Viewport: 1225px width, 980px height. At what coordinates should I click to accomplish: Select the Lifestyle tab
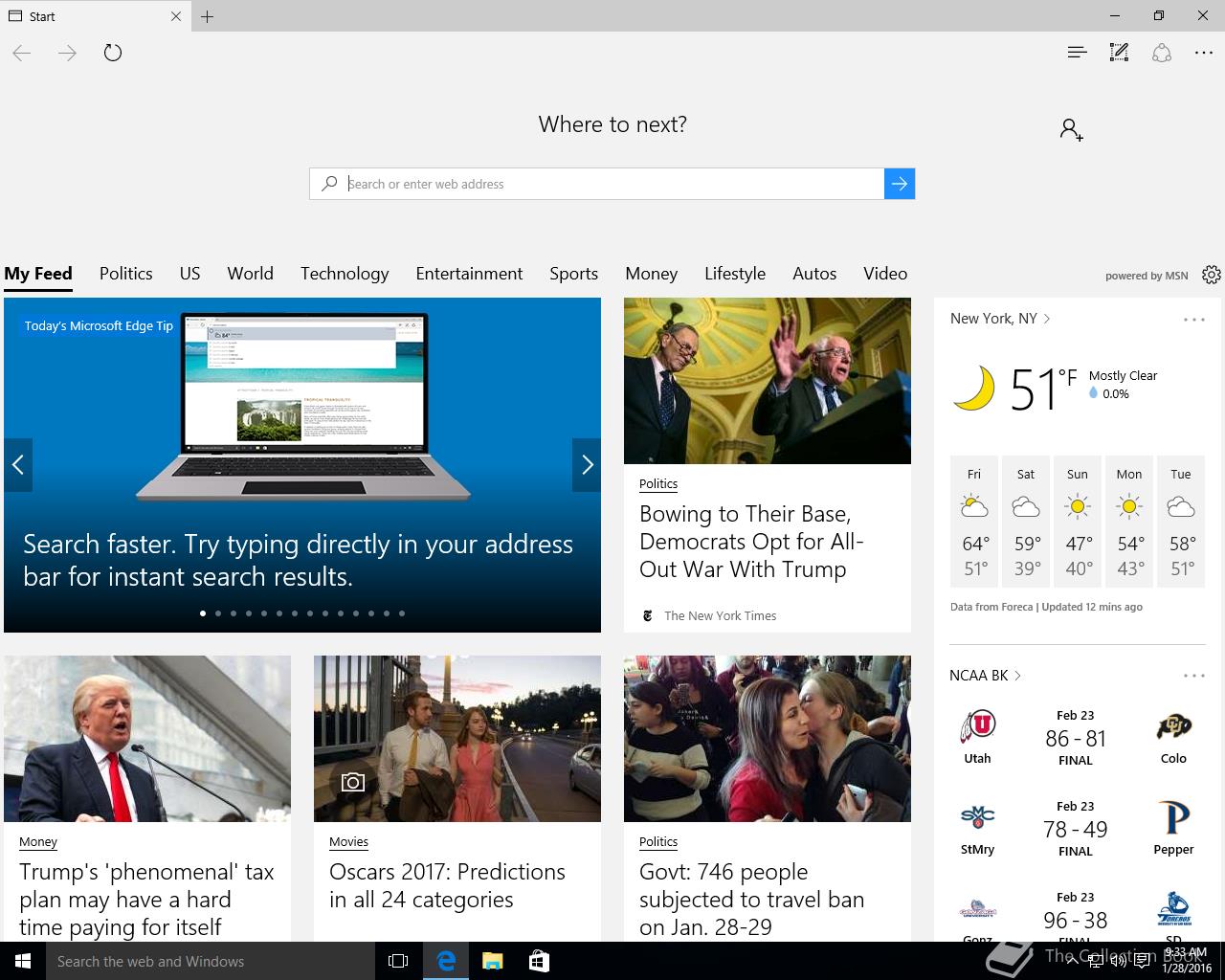735,274
